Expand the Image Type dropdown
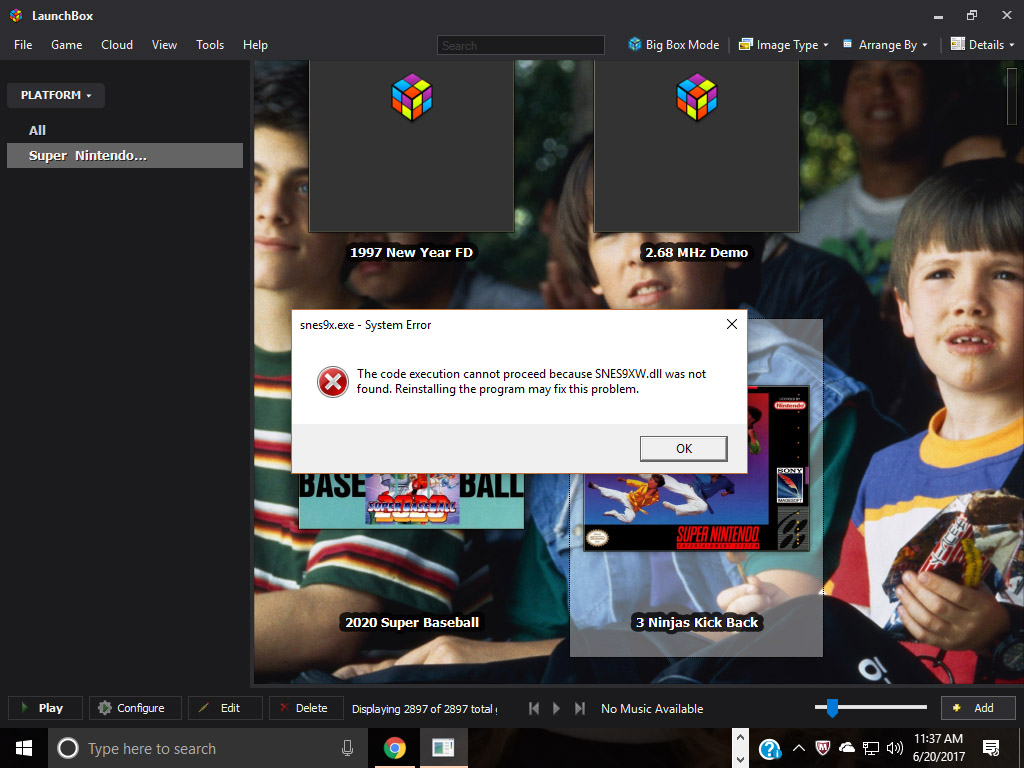 coord(783,44)
